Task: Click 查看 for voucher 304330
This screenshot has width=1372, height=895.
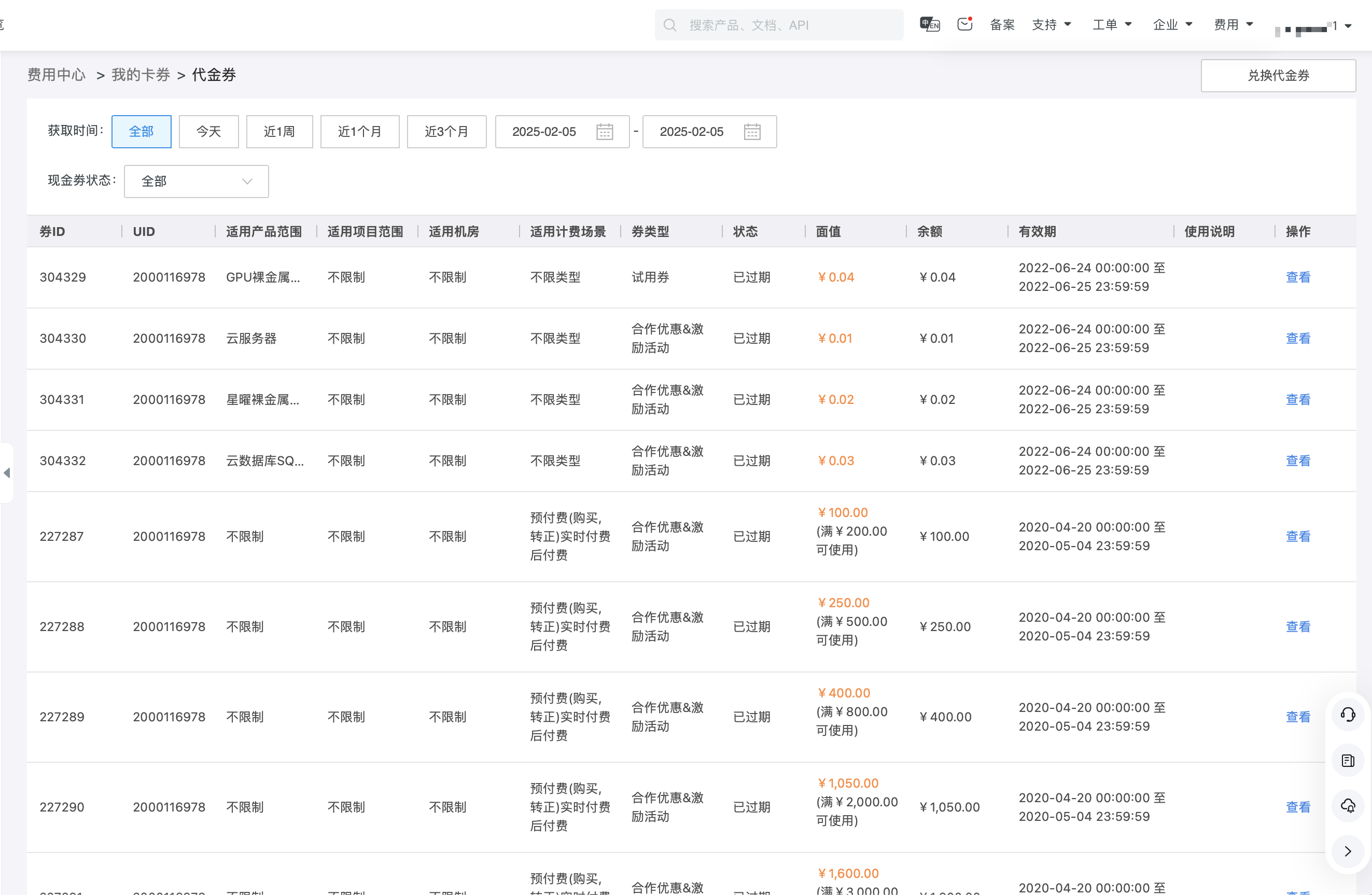Action: click(1298, 339)
